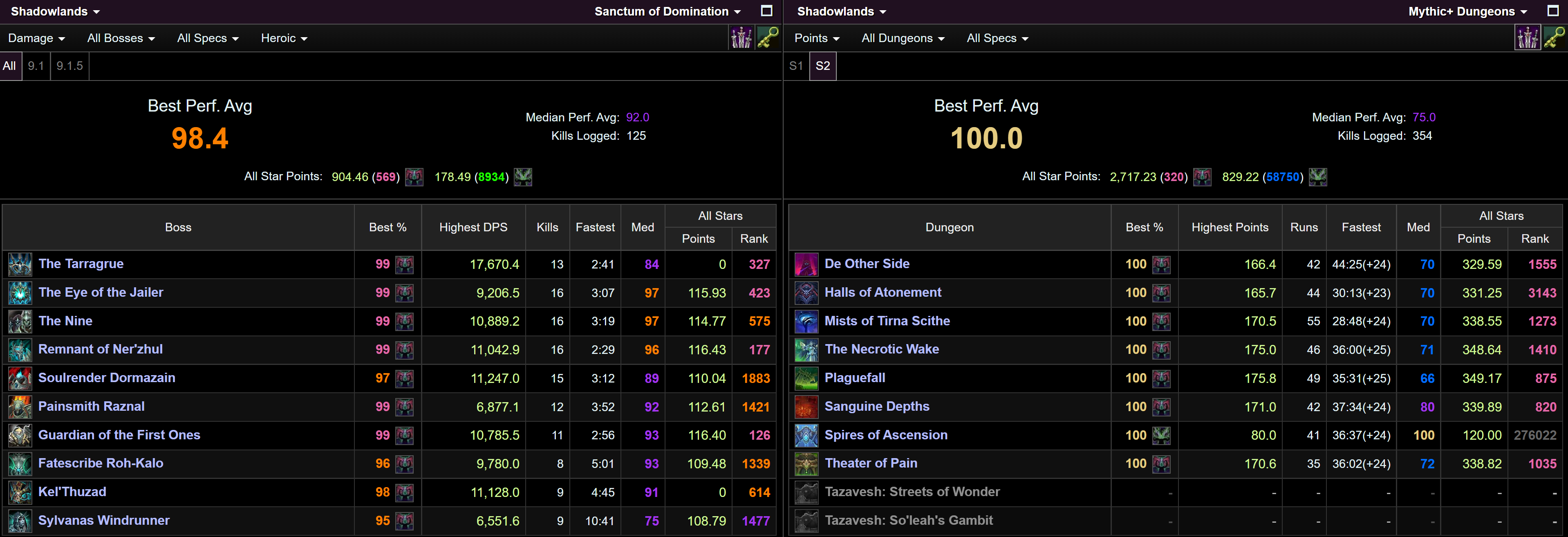Click key icon in Sanctum of Domination toolbar

(x=768, y=38)
